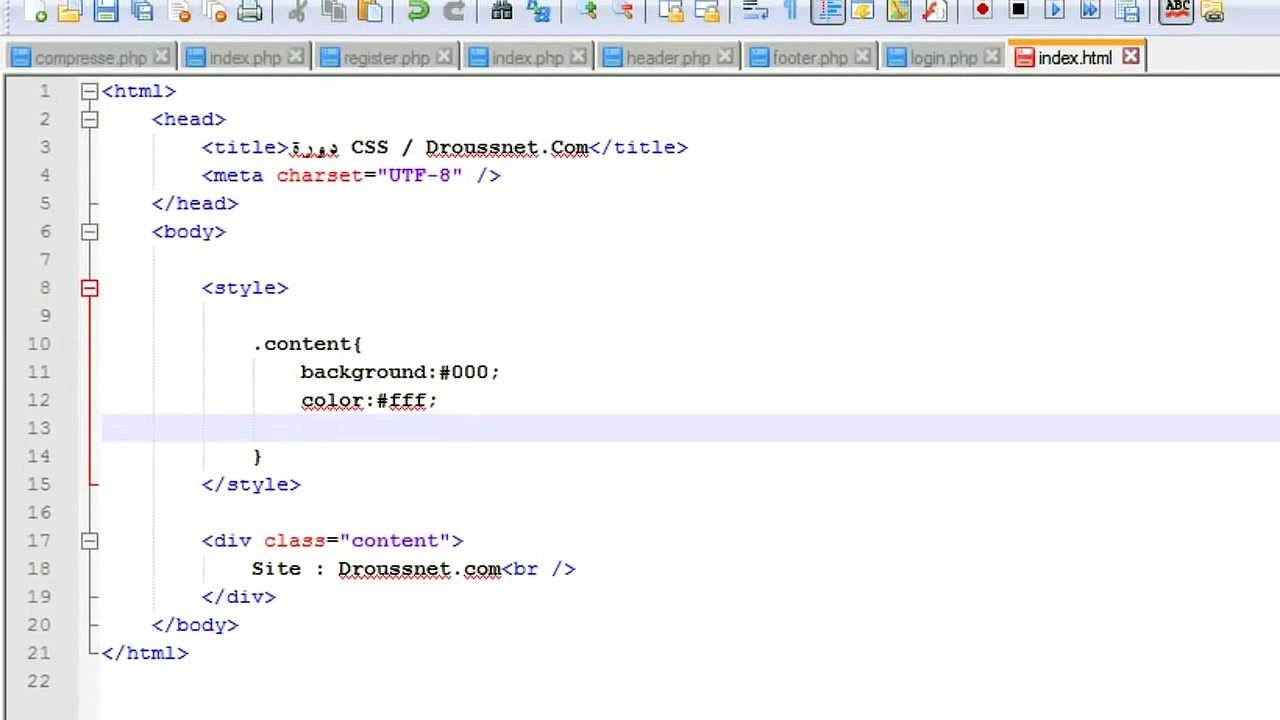Click the 'color:#fff;' text
The image size is (1280, 720).
coord(369,400)
